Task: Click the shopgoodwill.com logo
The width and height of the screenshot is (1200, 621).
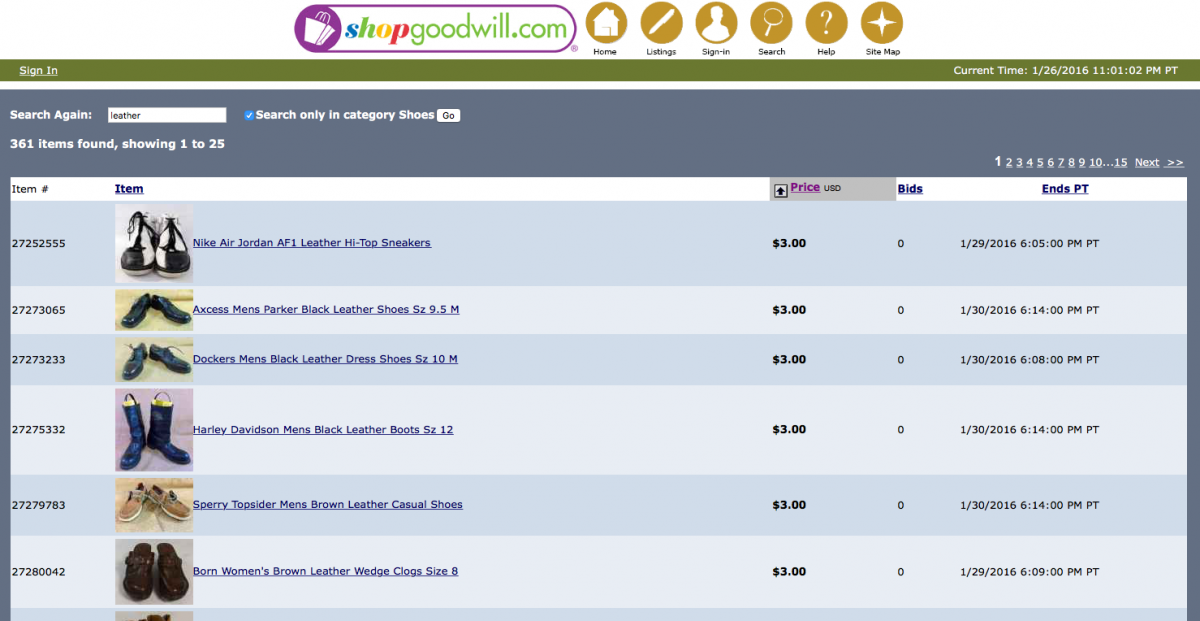Action: point(436,28)
